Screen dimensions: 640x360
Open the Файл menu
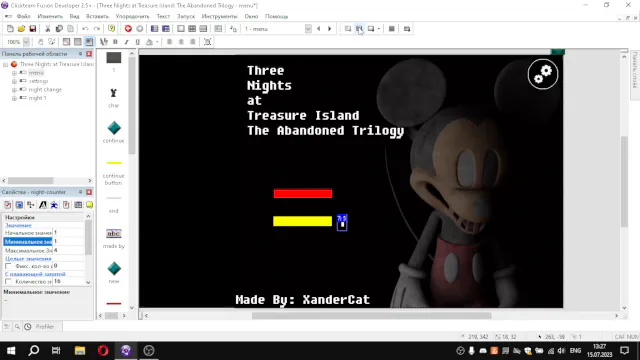pyautogui.click(x=24, y=16)
